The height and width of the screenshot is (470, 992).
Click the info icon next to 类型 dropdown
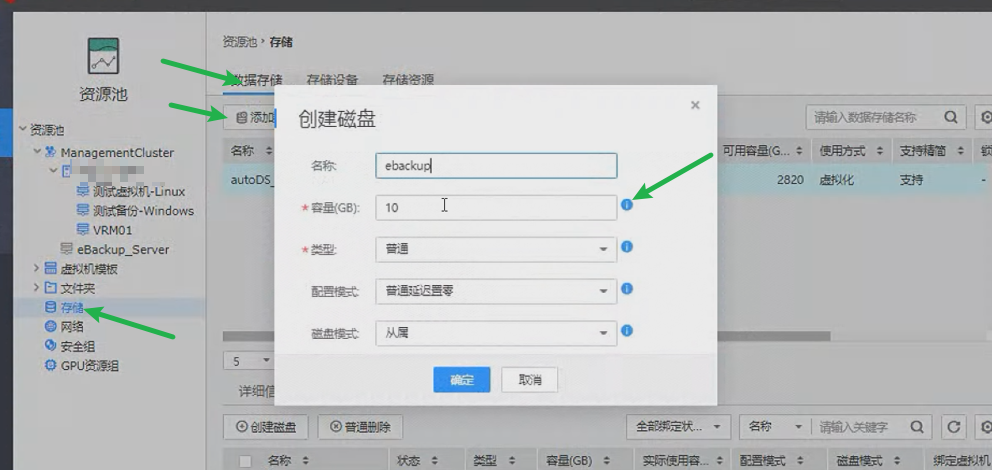pos(627,247)
